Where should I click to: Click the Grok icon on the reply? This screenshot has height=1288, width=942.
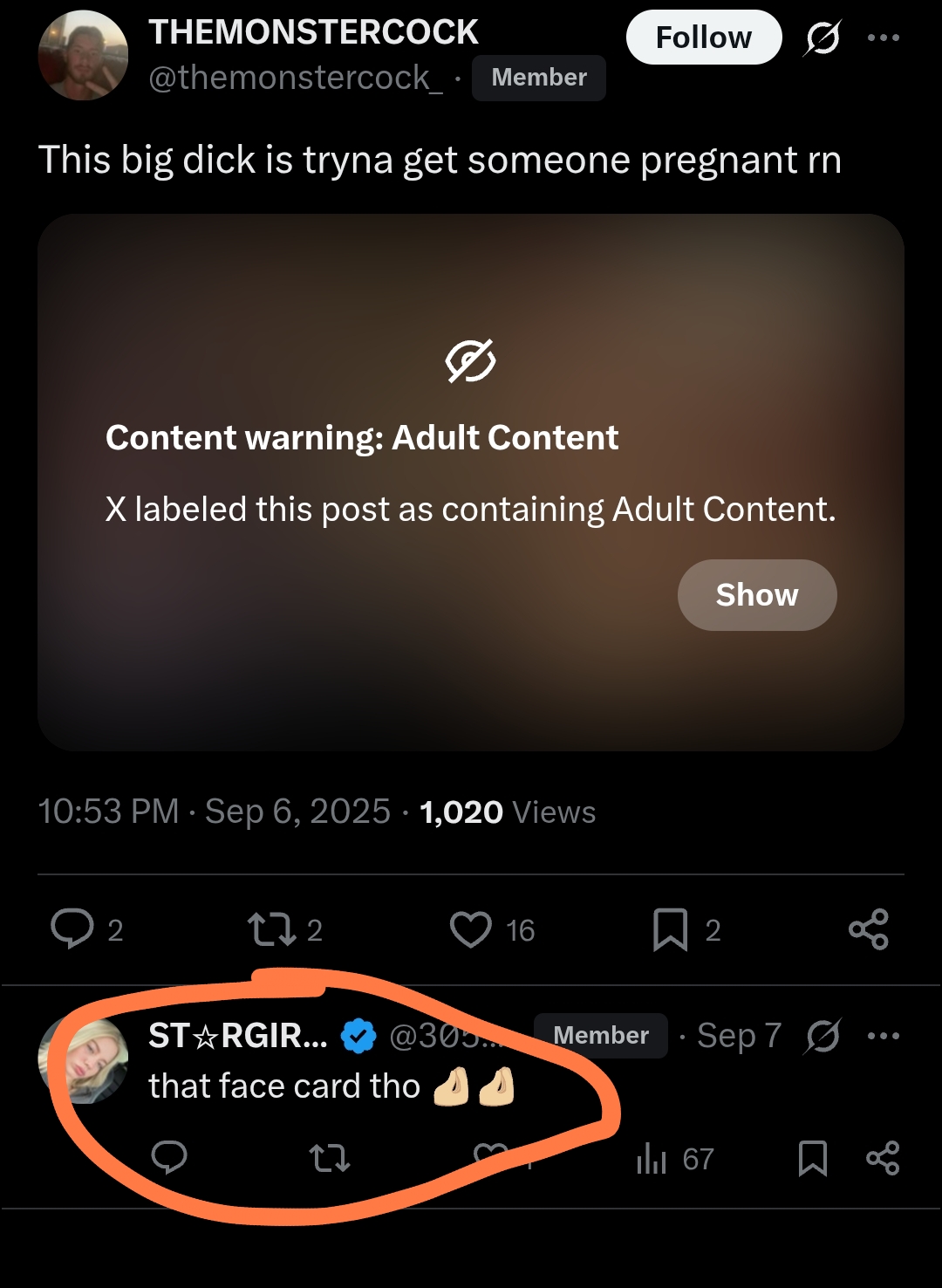tap(823, 1036)
